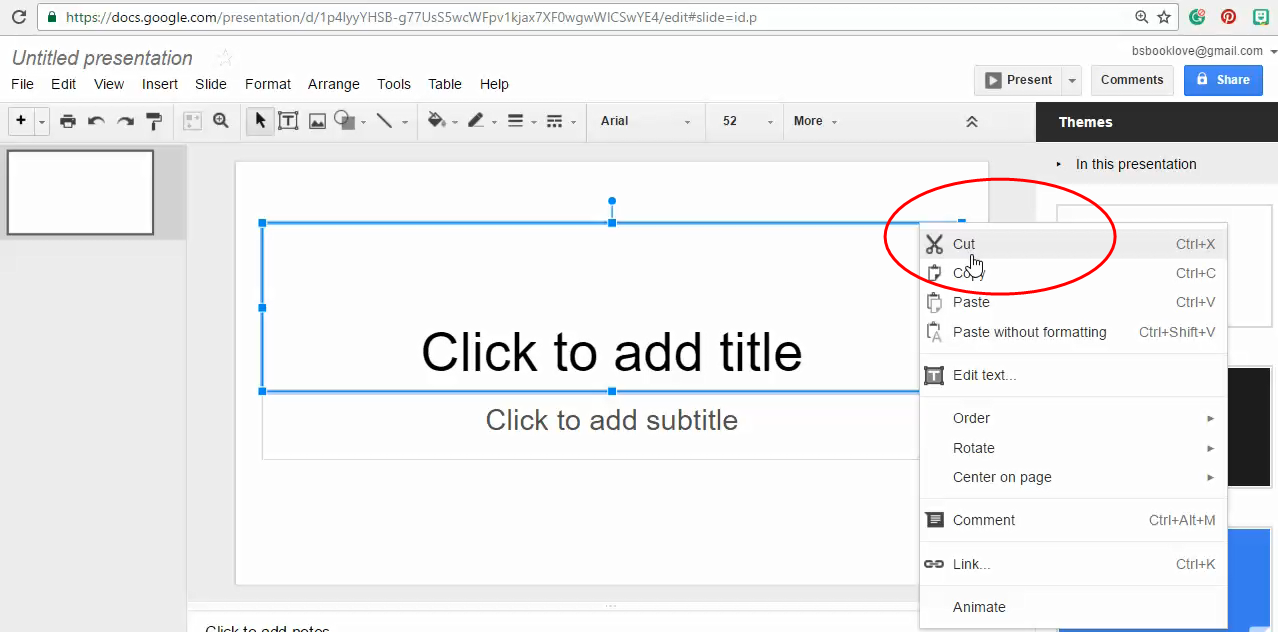The width and height of the screenshot is (1278, 632).
Task: Select the Text box tool
Action: pos(288,120)
